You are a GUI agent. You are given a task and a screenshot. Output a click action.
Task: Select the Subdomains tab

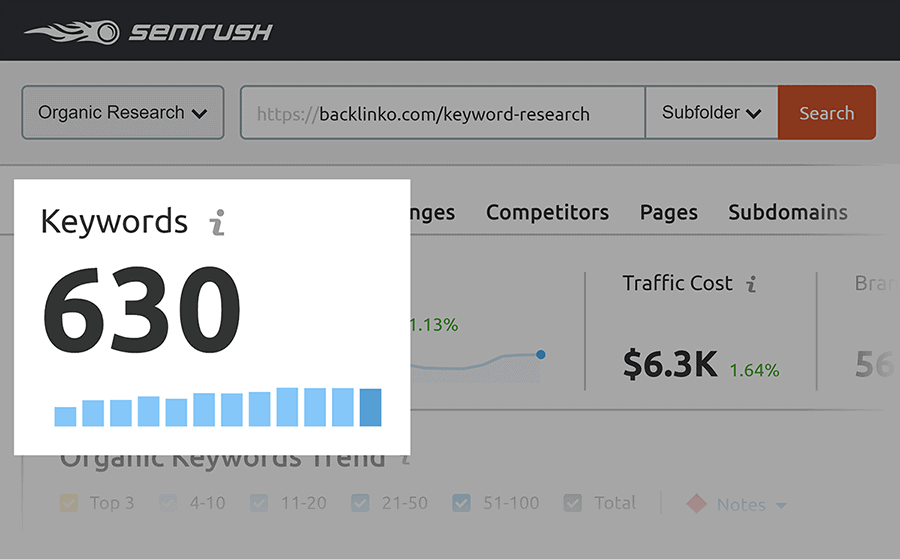pyautogui.click(x=787, y=213)
